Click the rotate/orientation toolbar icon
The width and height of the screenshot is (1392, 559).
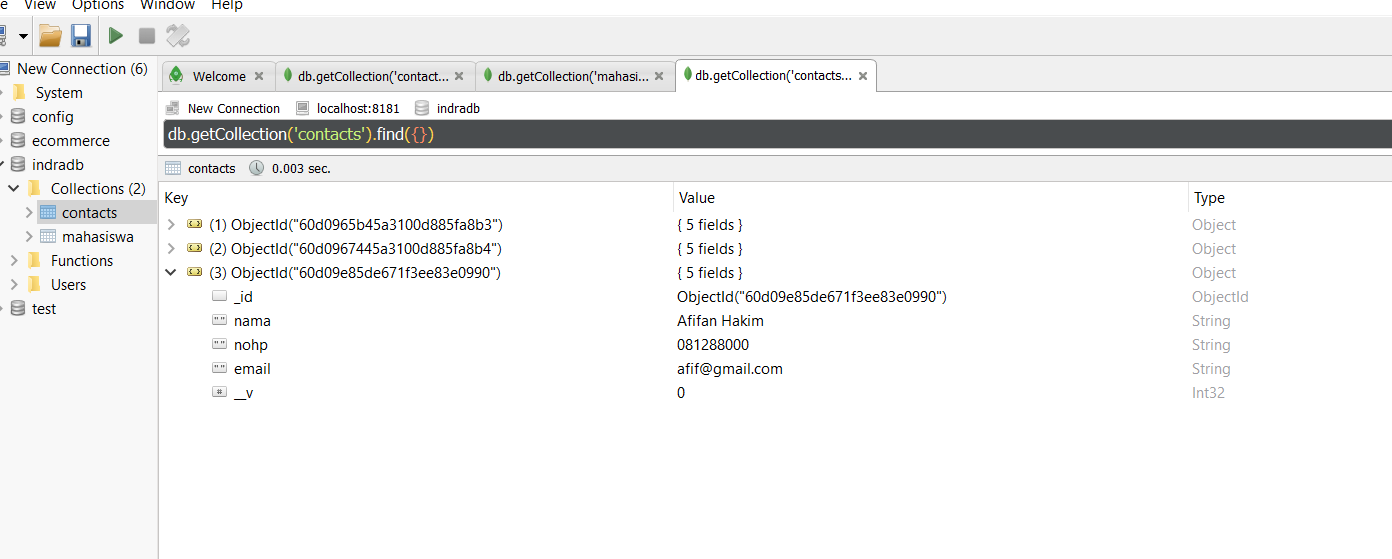coord(178,36)
